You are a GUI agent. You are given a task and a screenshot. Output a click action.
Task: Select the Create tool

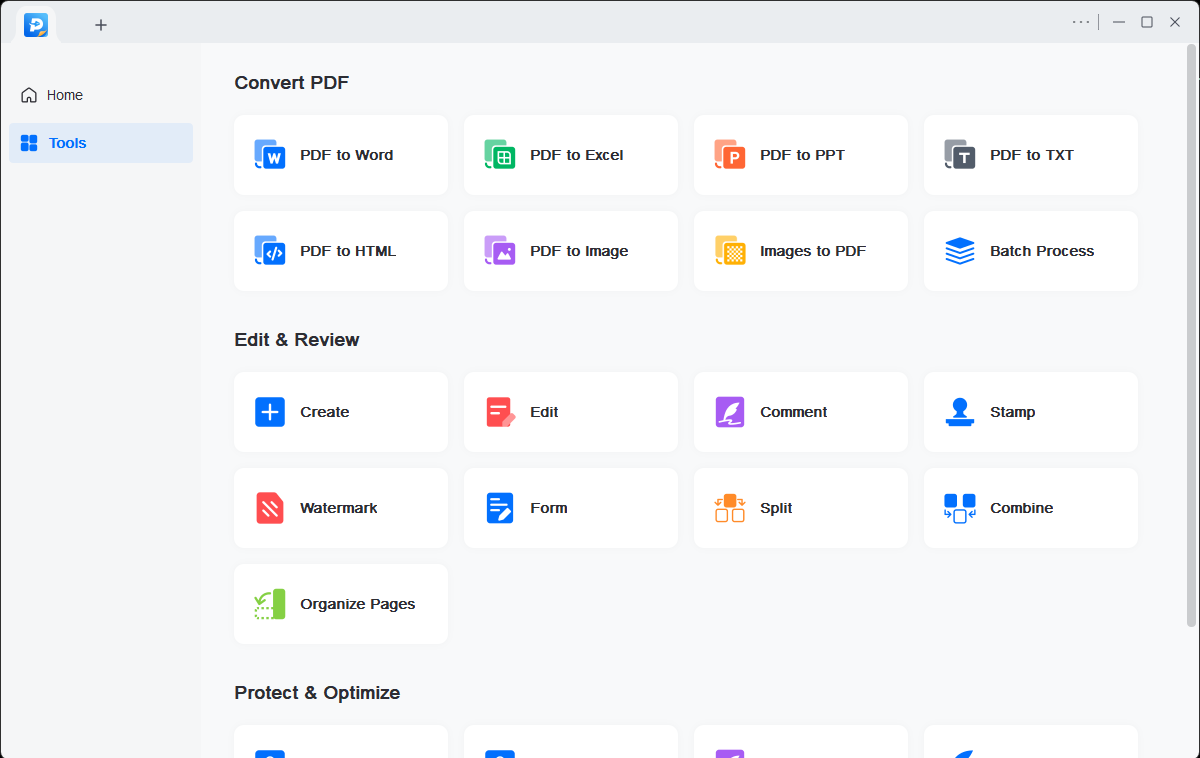point(340,412)
